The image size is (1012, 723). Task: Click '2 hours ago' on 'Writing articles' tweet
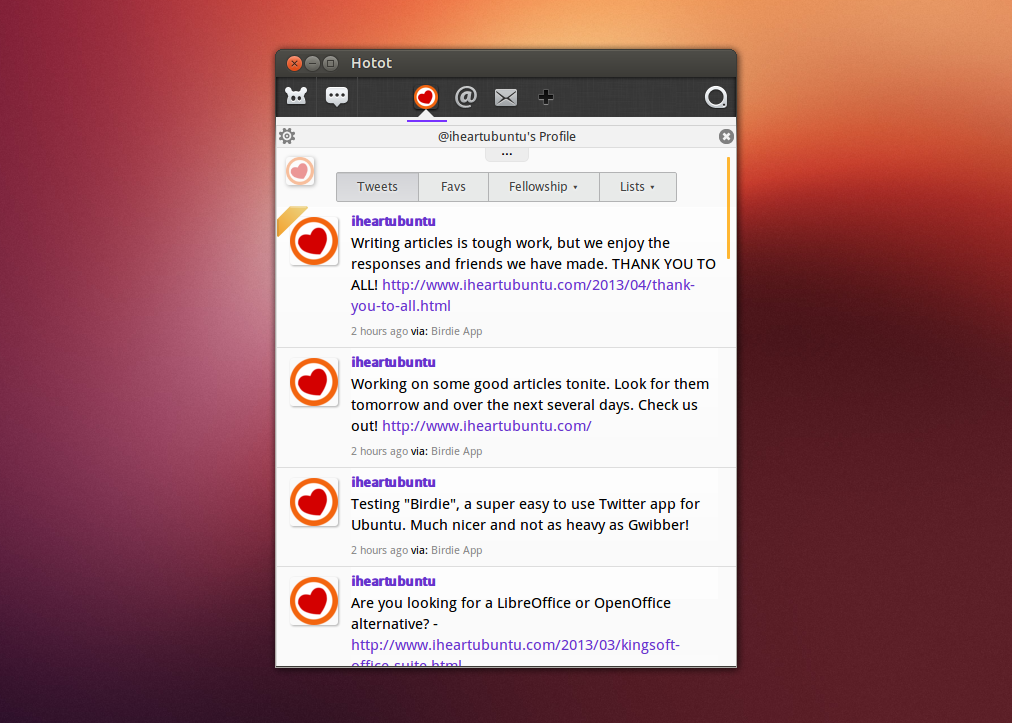point(380,331)
